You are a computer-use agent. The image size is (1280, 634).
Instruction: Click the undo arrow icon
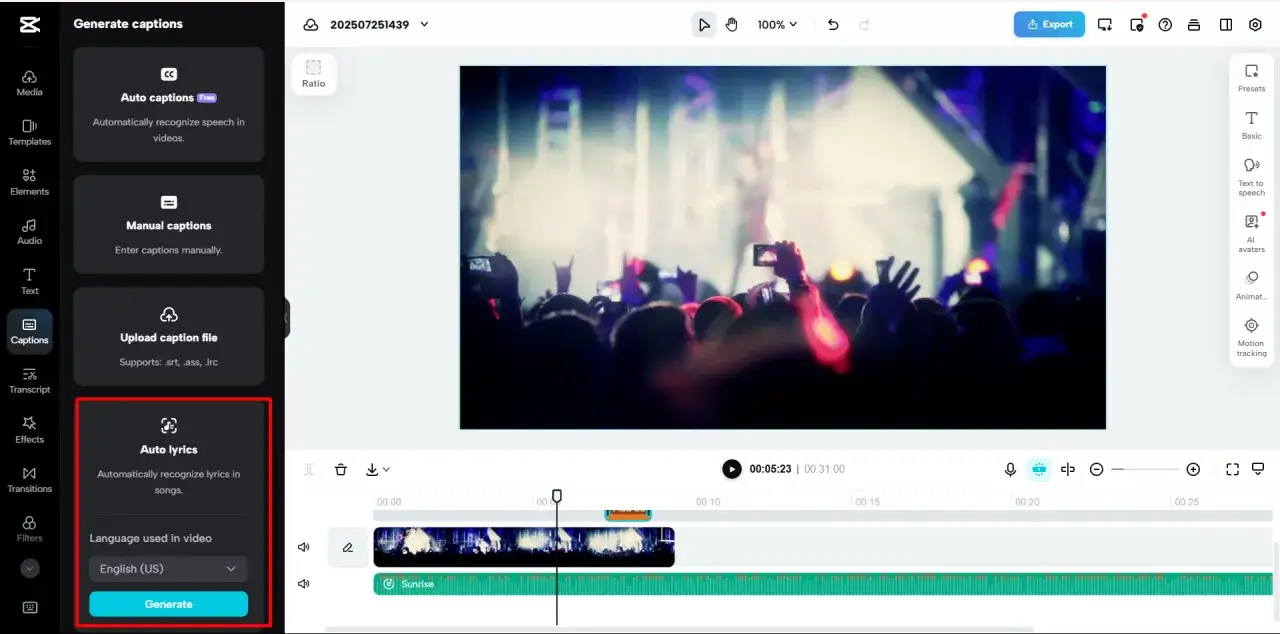coord(833,25)
